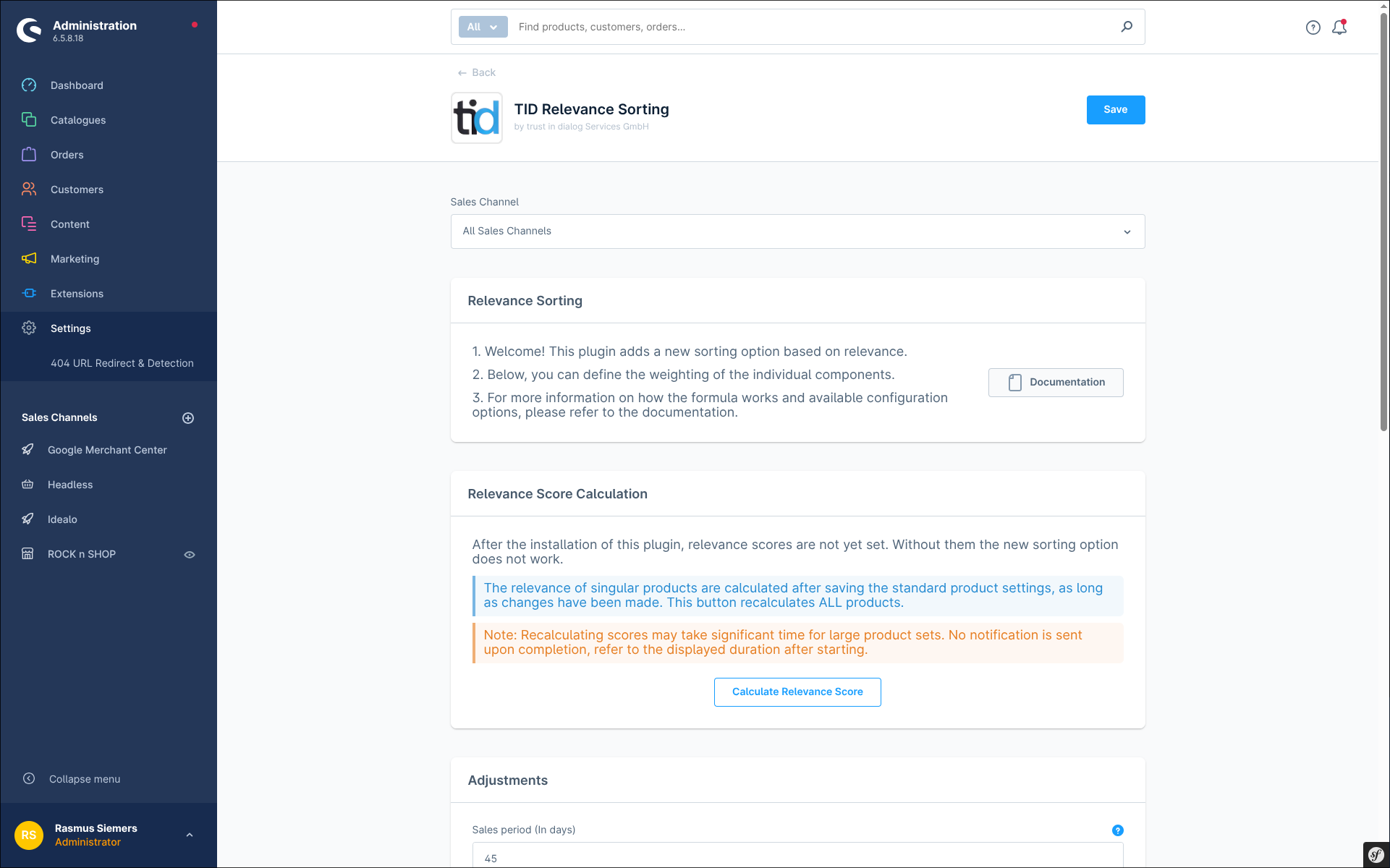Click the Extensions plug icon in the sidebar
1390x868 pixels.
click(29, 294)
